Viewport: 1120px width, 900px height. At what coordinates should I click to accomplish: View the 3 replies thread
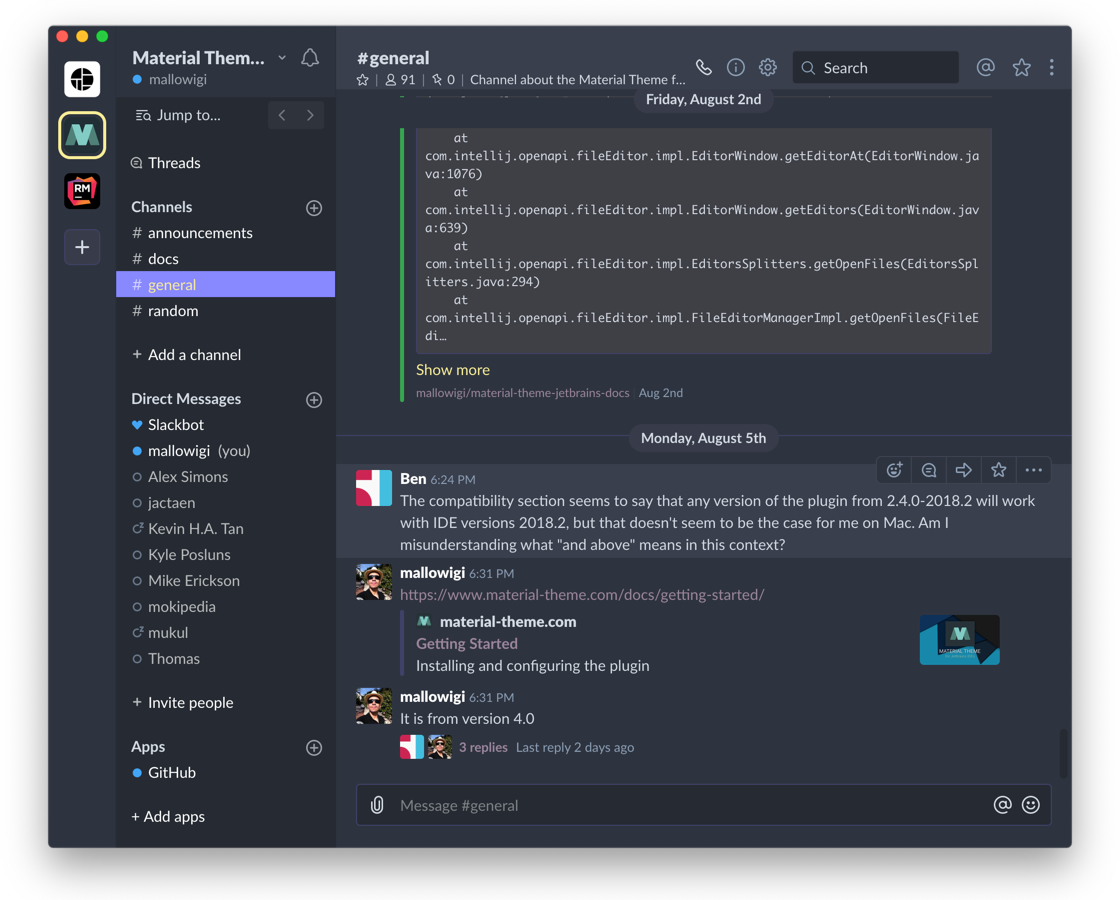pos(483,747)
